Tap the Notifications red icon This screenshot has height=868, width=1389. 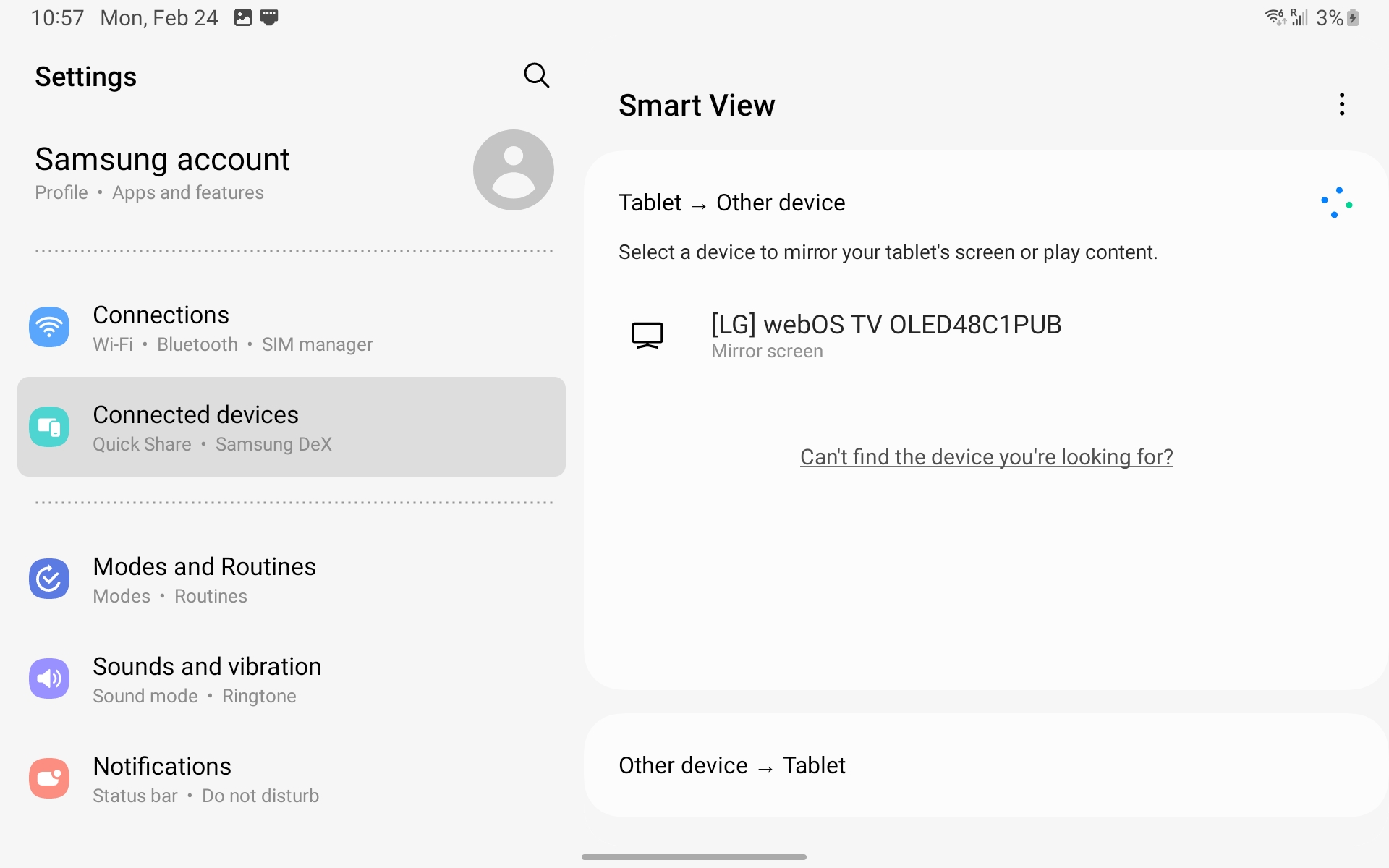(49, 778)
